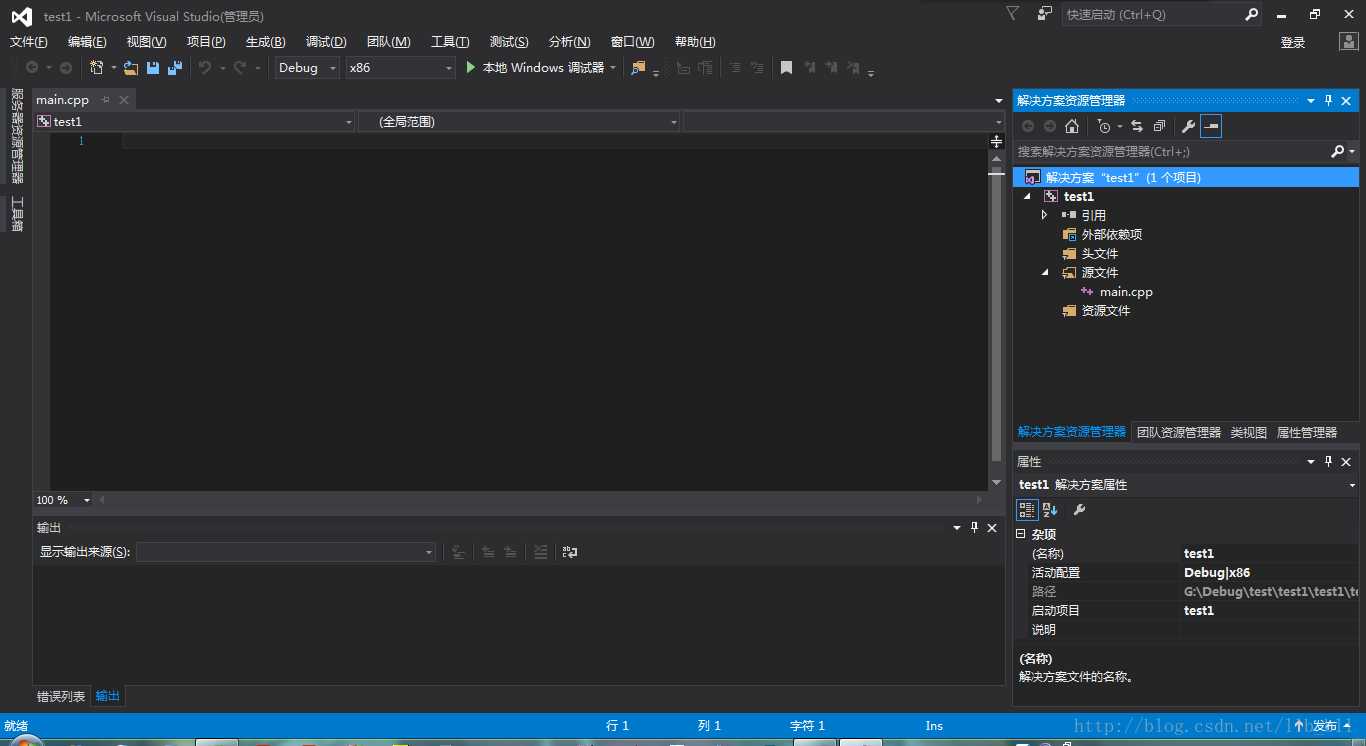
Task: Click the Uncomment Selection icon
Action: click(x=757, y=68)
